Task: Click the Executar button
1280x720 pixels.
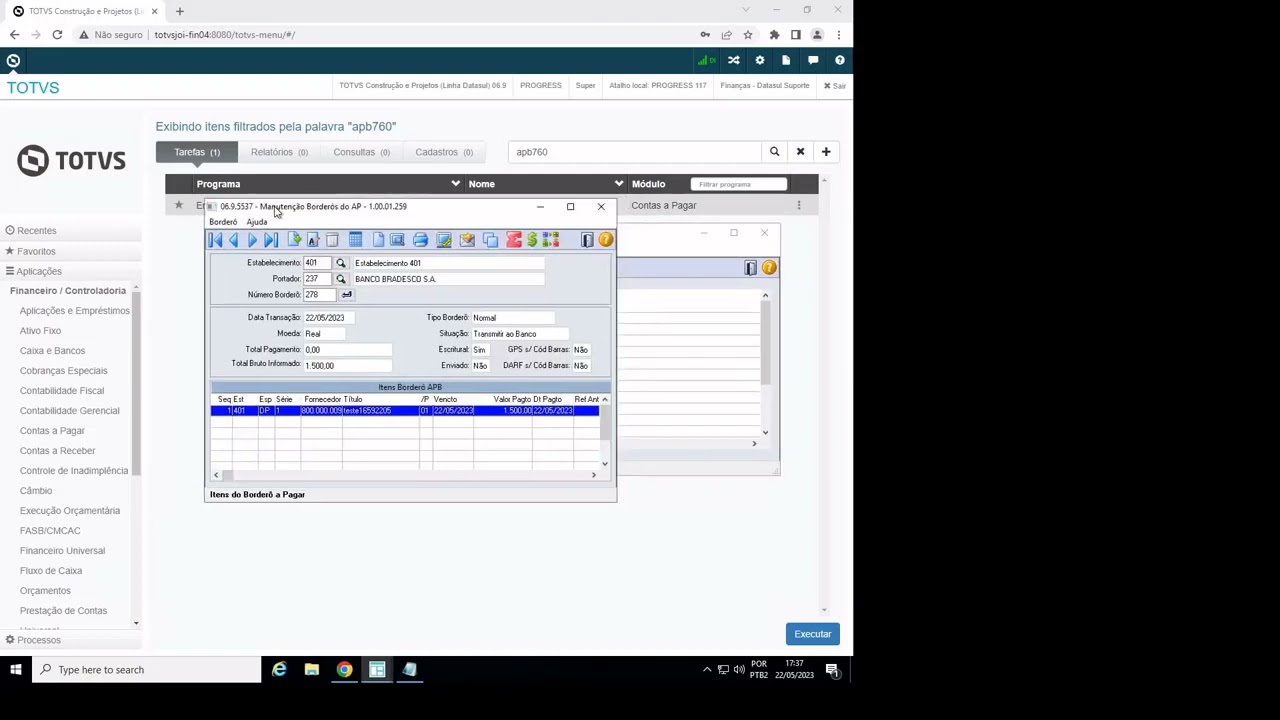Action: point(812,634)
